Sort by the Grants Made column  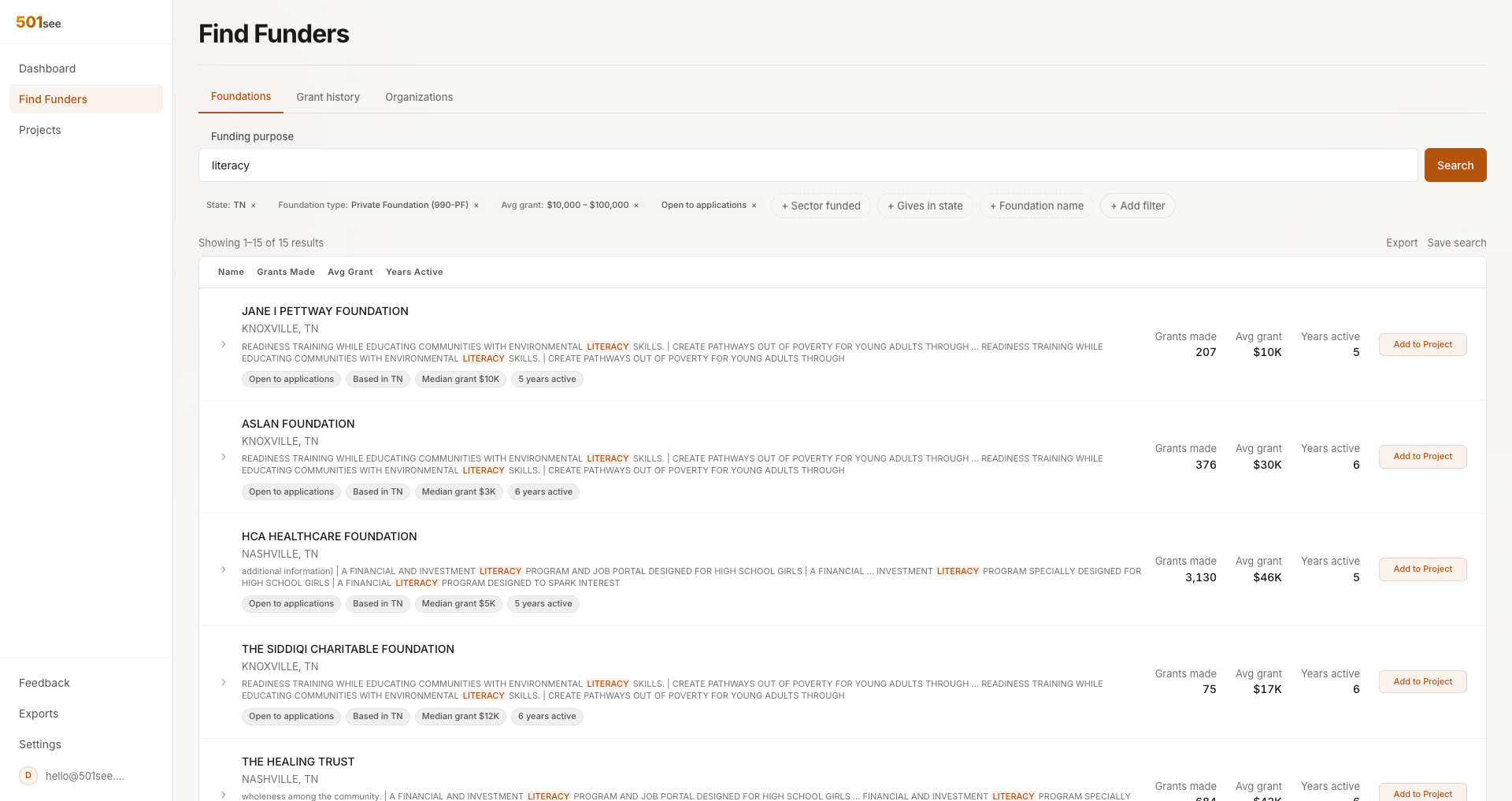[286, 272]
